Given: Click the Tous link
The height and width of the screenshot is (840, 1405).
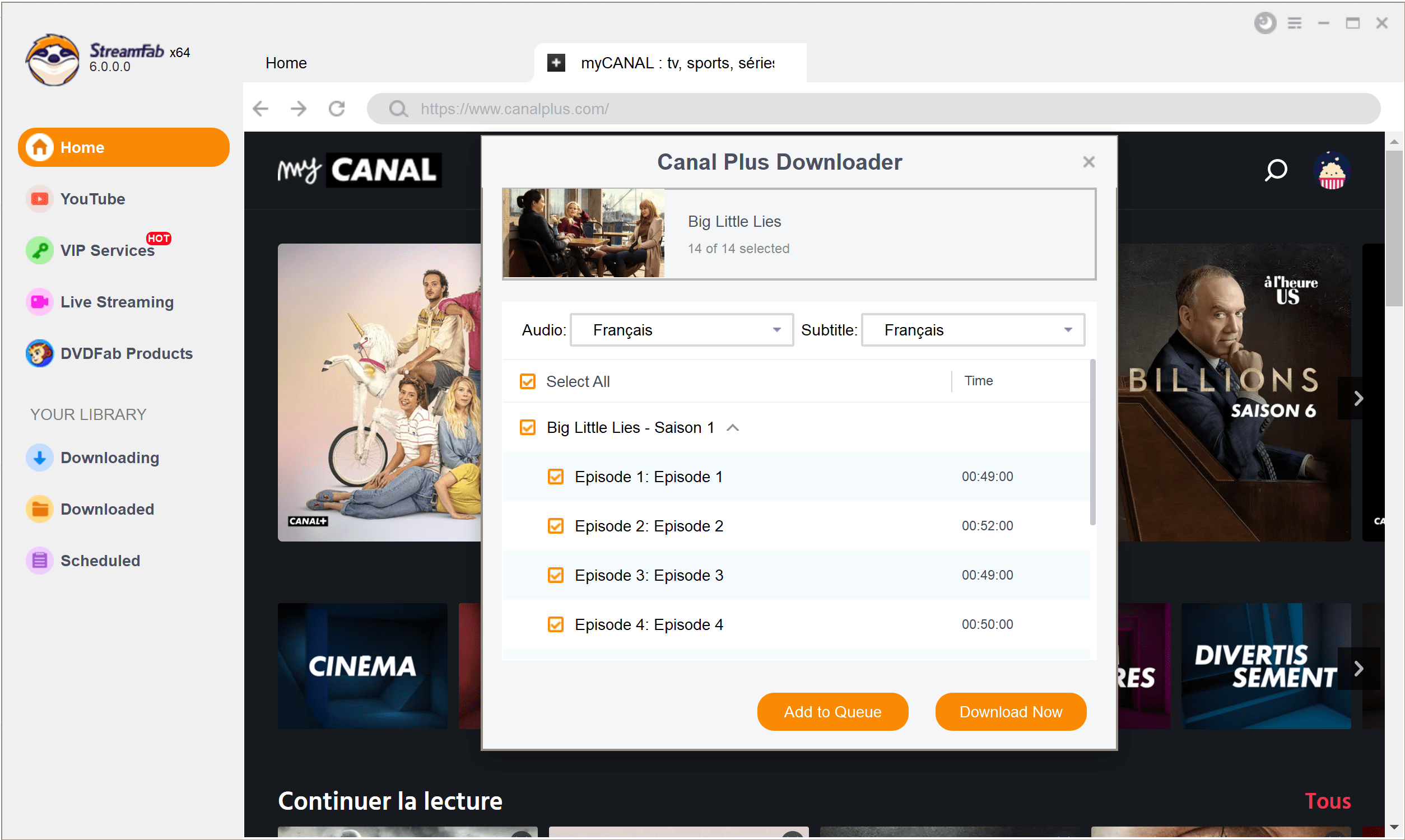Looking at the screenshot, I should coord(1328,800).
